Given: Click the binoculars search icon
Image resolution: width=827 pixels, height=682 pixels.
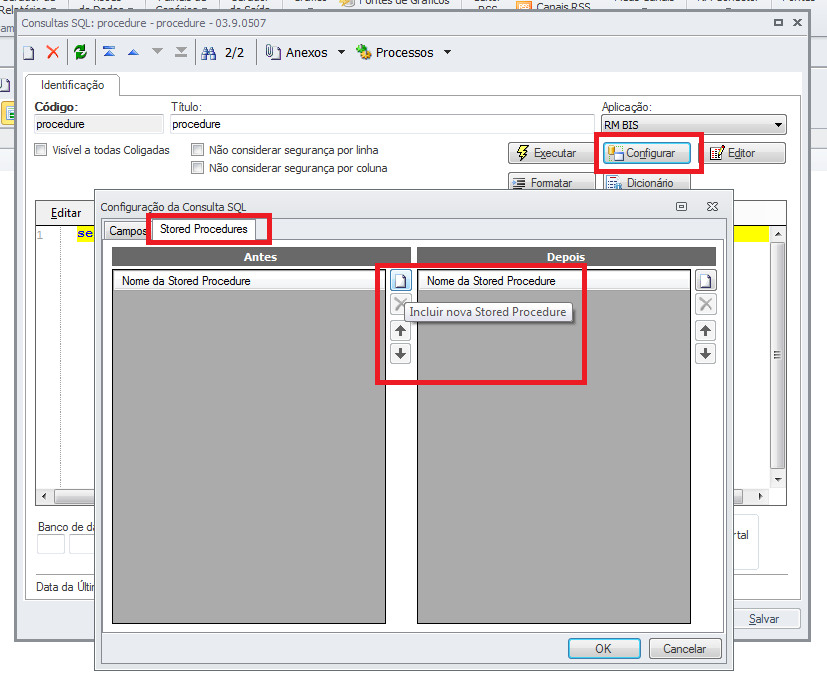Looking at the screenshot, I should (209, 53).
